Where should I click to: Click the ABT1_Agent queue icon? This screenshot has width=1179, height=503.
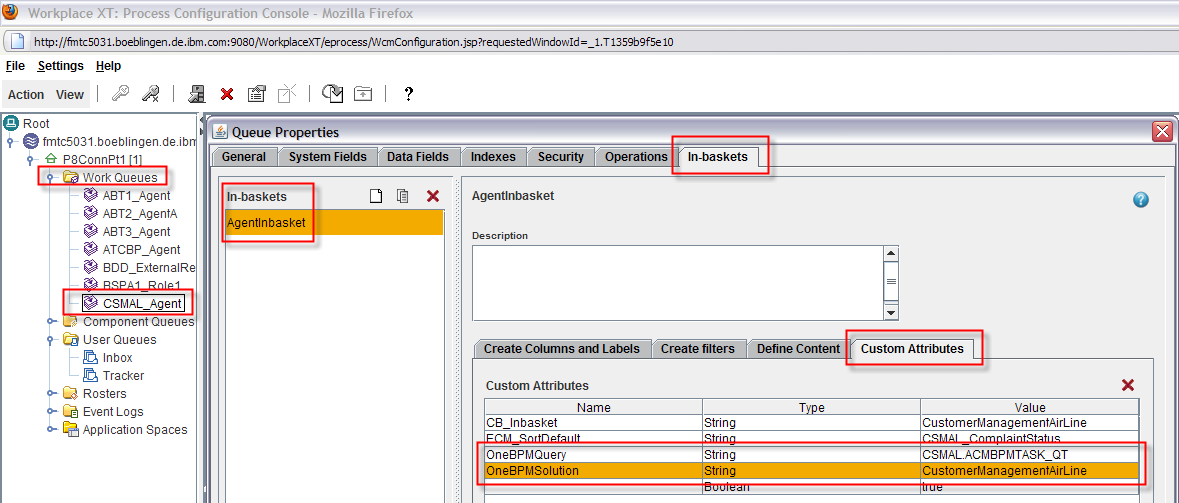pyautogui.click(x=91, y=195)
